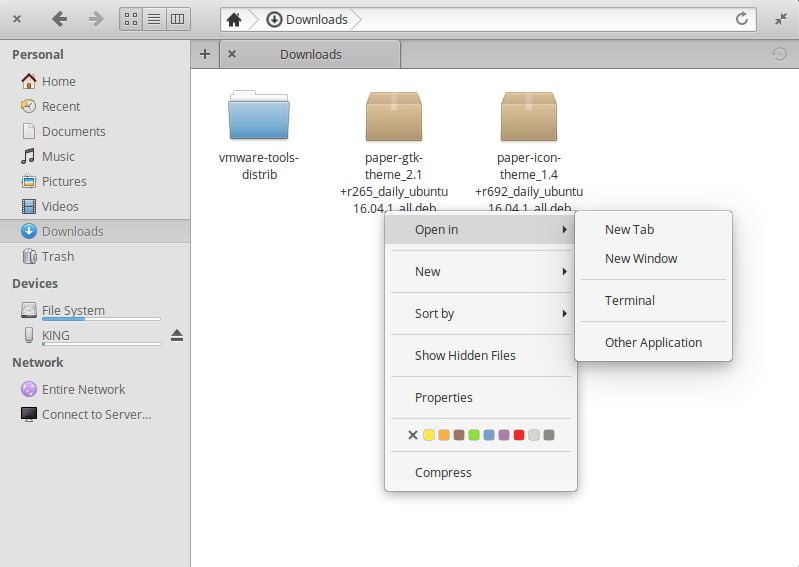Toggle Show Hidden Files

coord(481,356)
